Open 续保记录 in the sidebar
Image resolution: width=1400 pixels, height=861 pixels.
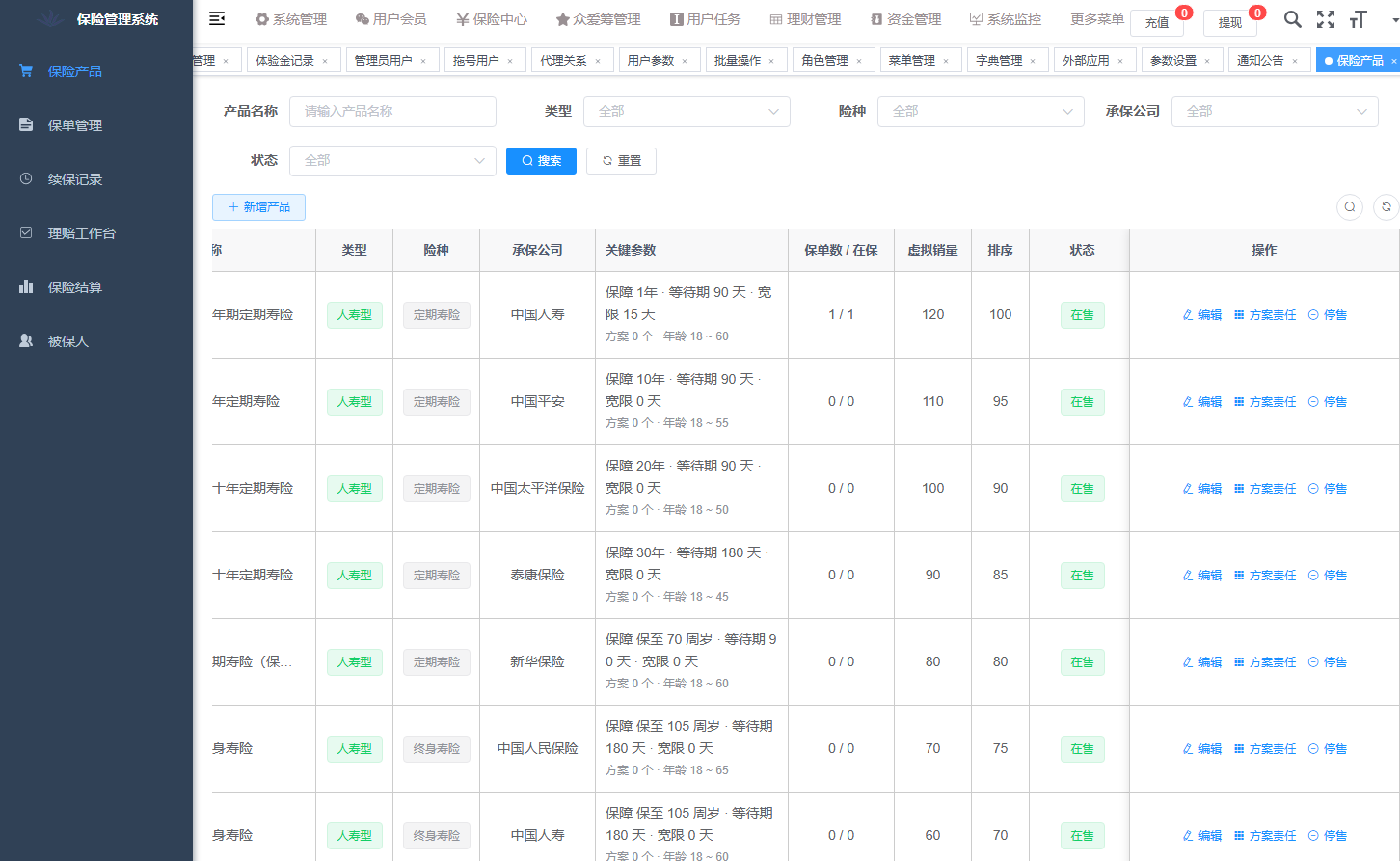tap(96, 179)
